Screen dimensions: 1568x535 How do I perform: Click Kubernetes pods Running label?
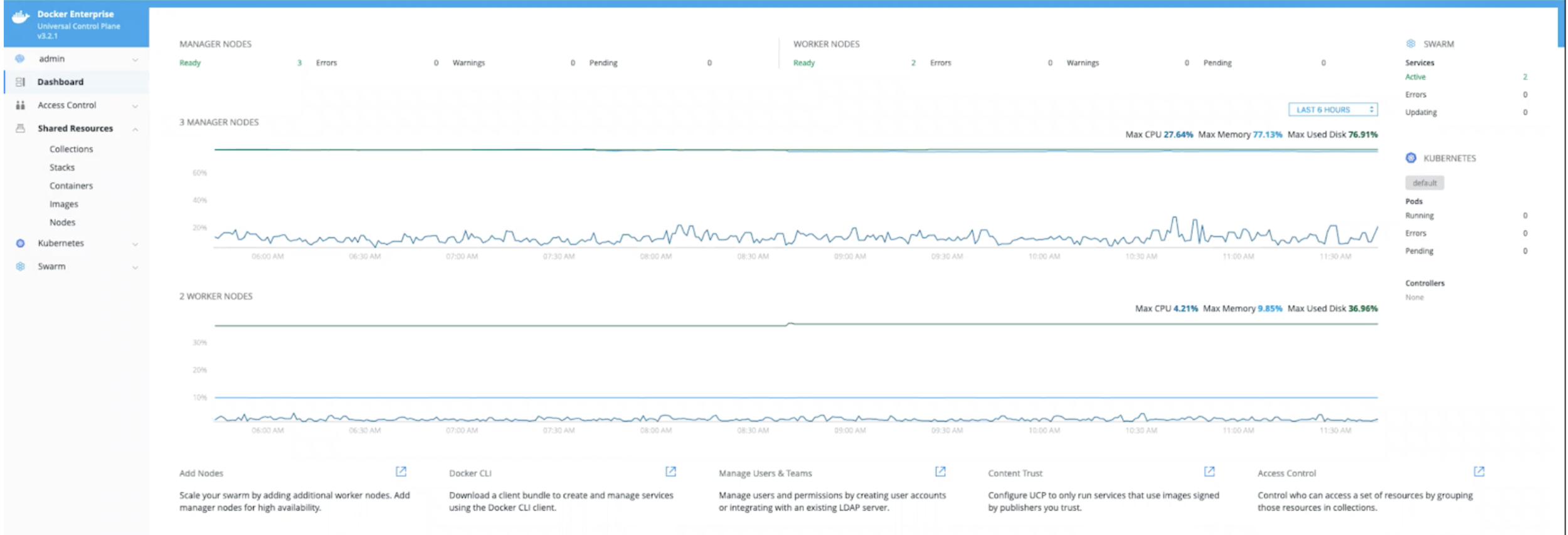(1419, 215)
